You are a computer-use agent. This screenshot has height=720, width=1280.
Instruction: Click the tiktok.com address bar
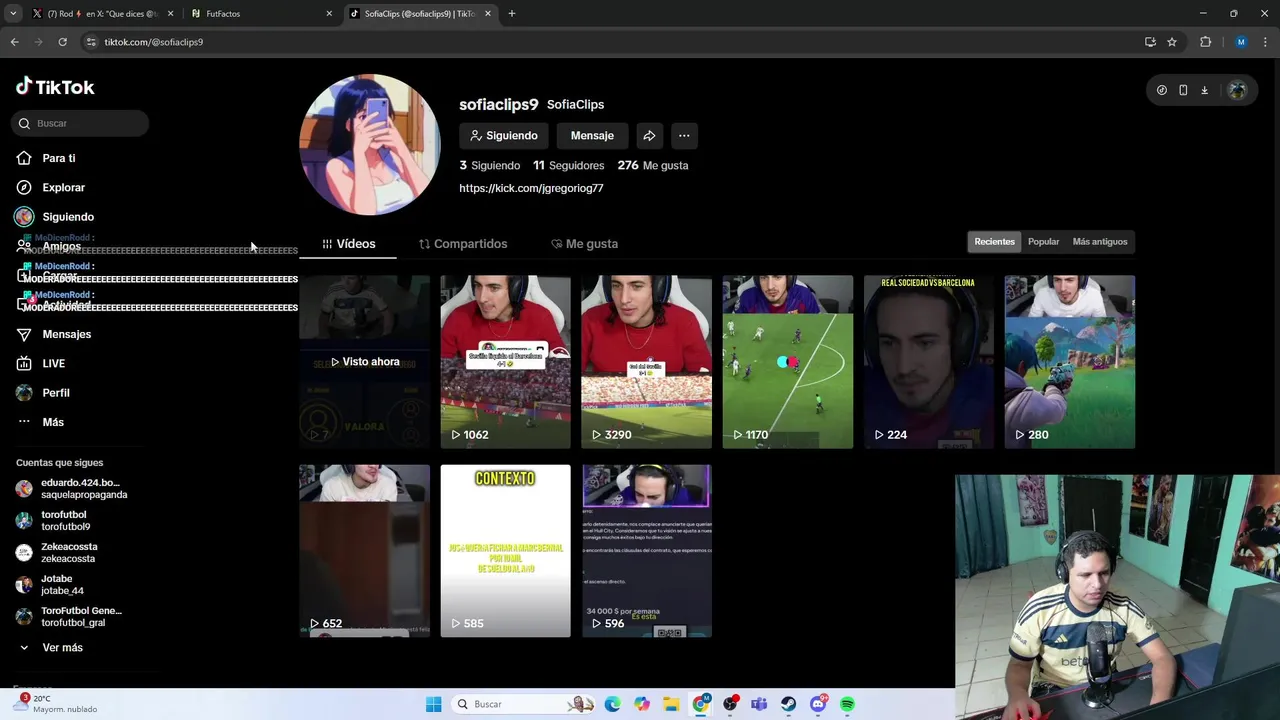[610, 42]
